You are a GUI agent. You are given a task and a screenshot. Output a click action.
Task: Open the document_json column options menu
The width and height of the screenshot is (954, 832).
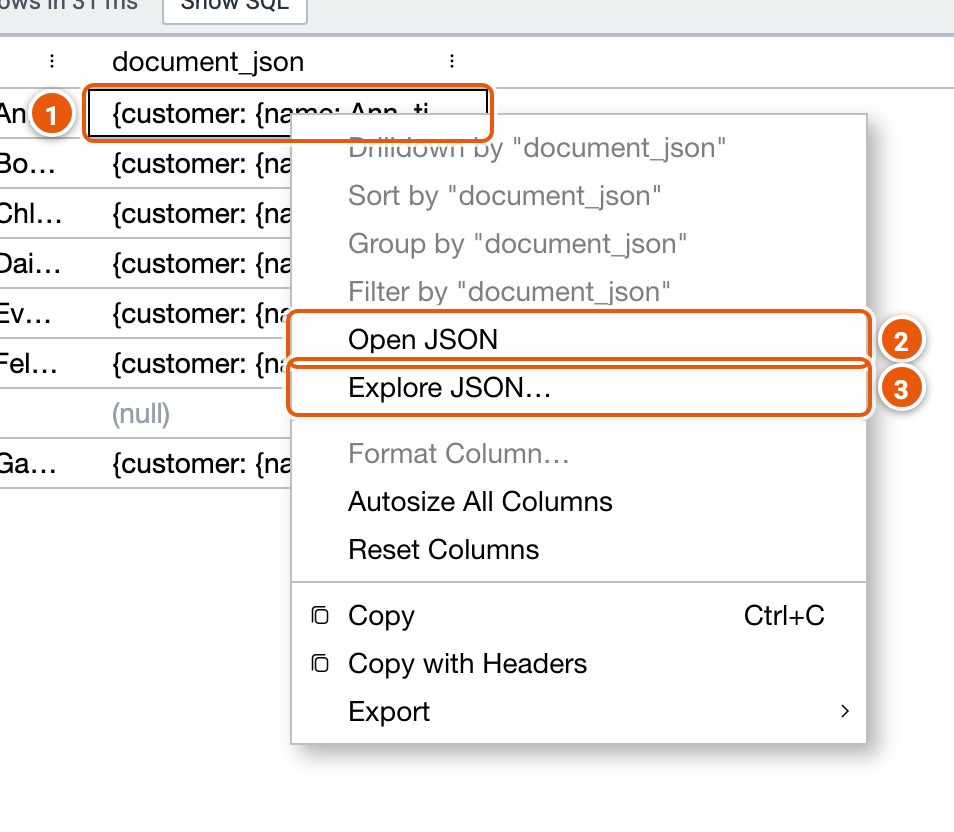(451, 61)
